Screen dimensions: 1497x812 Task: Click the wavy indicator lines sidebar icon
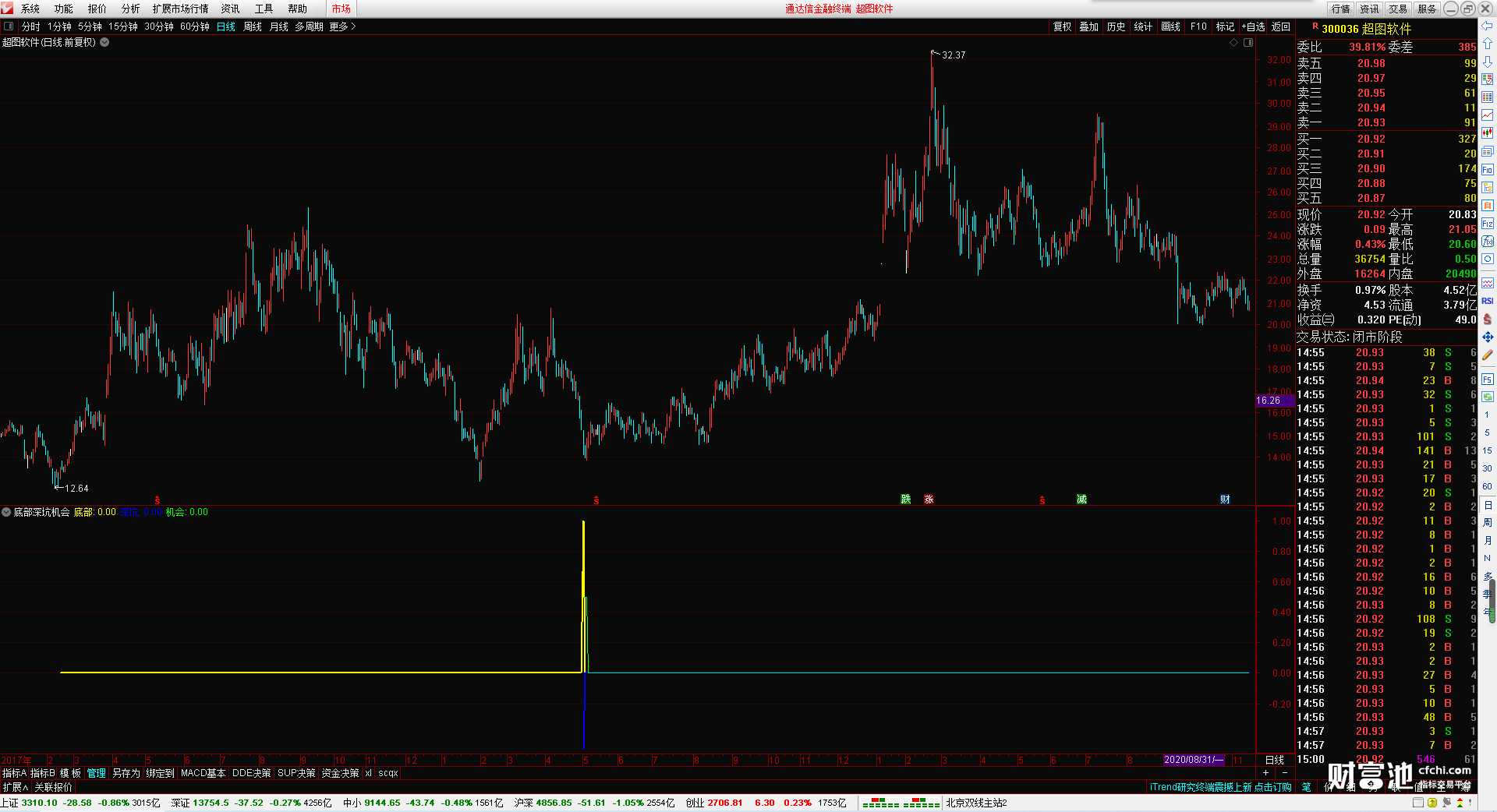pyautogui.click(x=1487, y=283)
